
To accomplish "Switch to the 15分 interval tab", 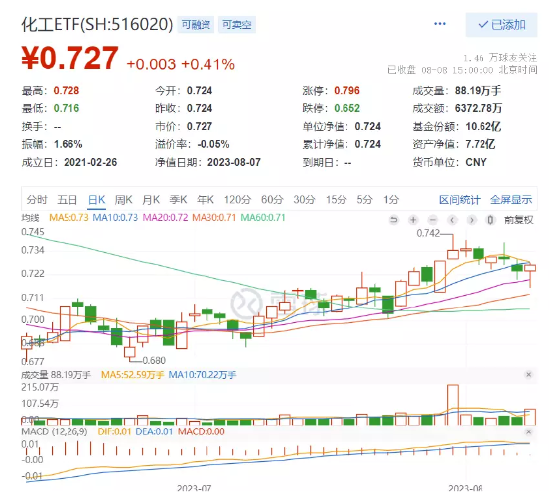I will [x=336, y=200].
